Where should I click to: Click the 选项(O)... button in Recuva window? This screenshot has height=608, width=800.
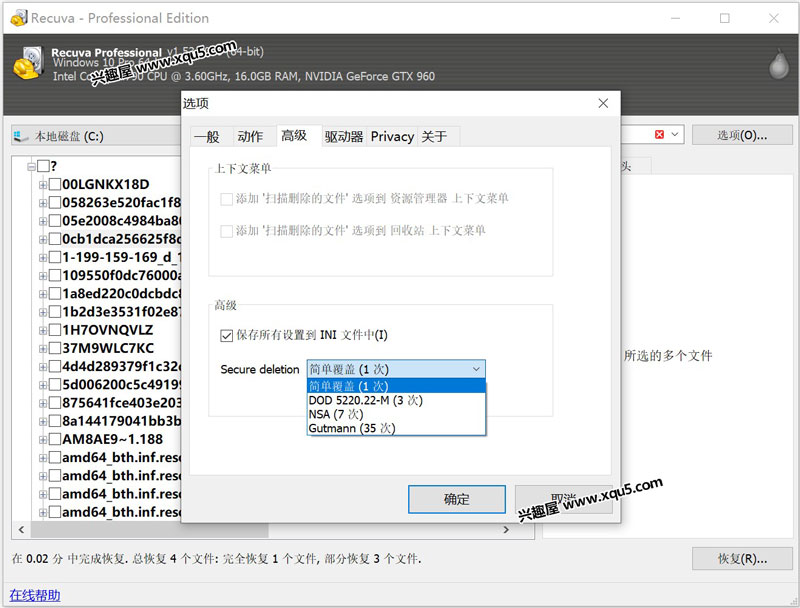pyautogui.click(x=742, y=135)
